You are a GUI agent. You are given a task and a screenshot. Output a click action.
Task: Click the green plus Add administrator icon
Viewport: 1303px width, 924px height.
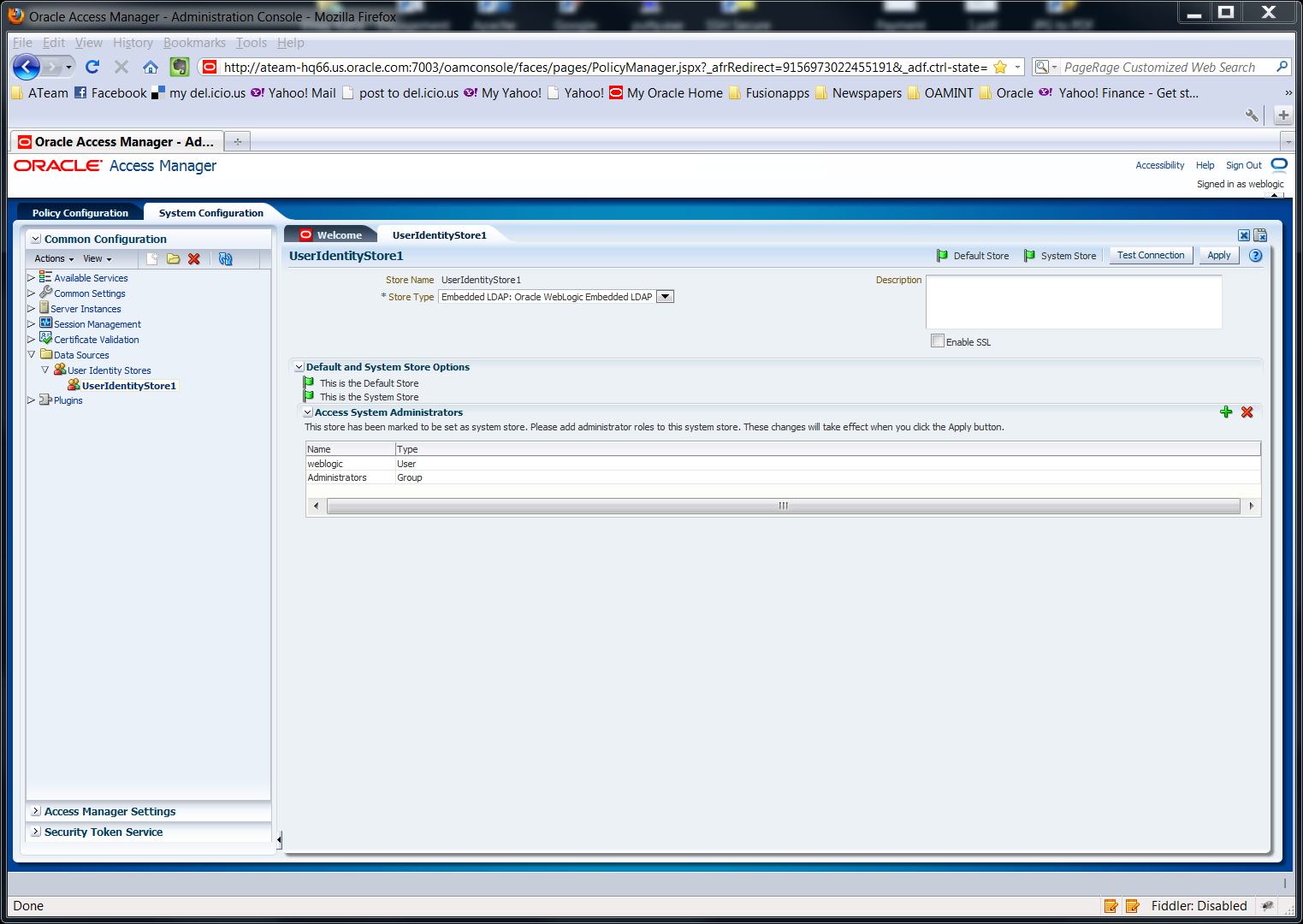[1226, 412]
